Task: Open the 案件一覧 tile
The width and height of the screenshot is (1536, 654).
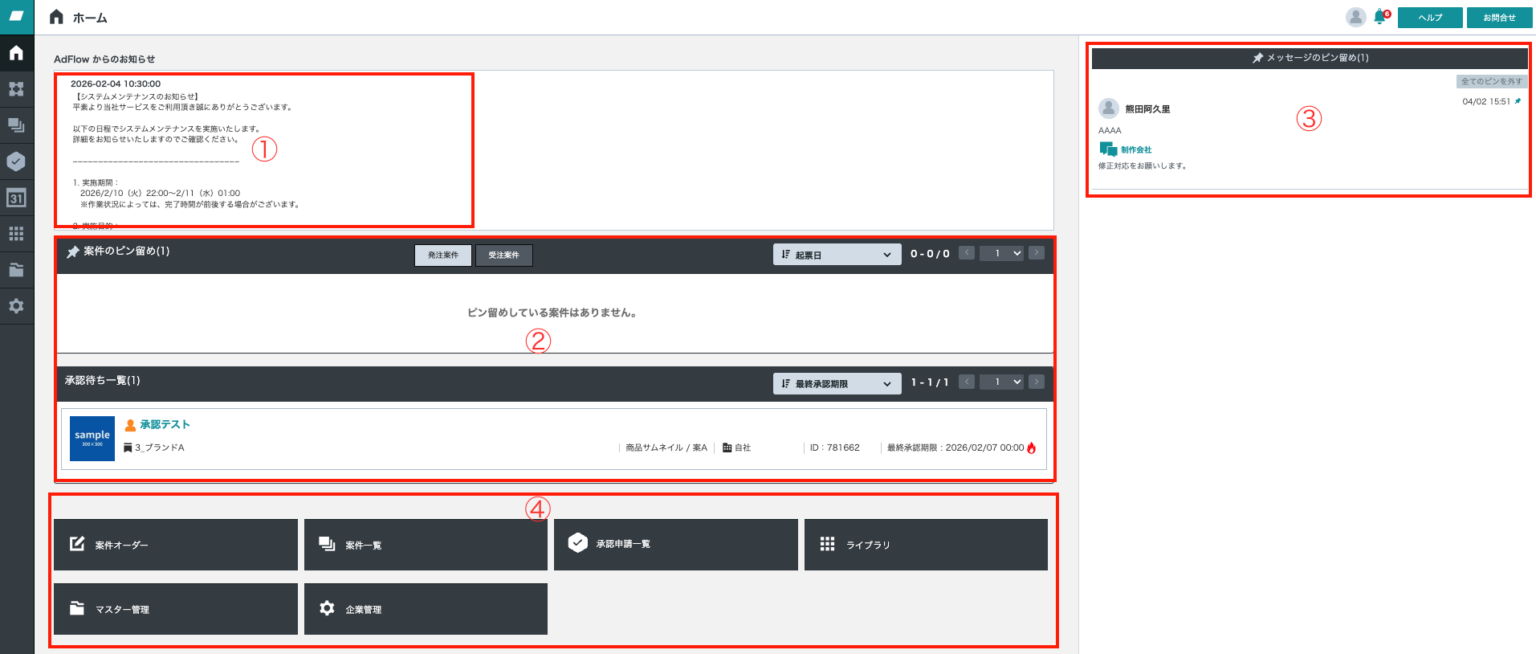Action: [x=426, y=545]
